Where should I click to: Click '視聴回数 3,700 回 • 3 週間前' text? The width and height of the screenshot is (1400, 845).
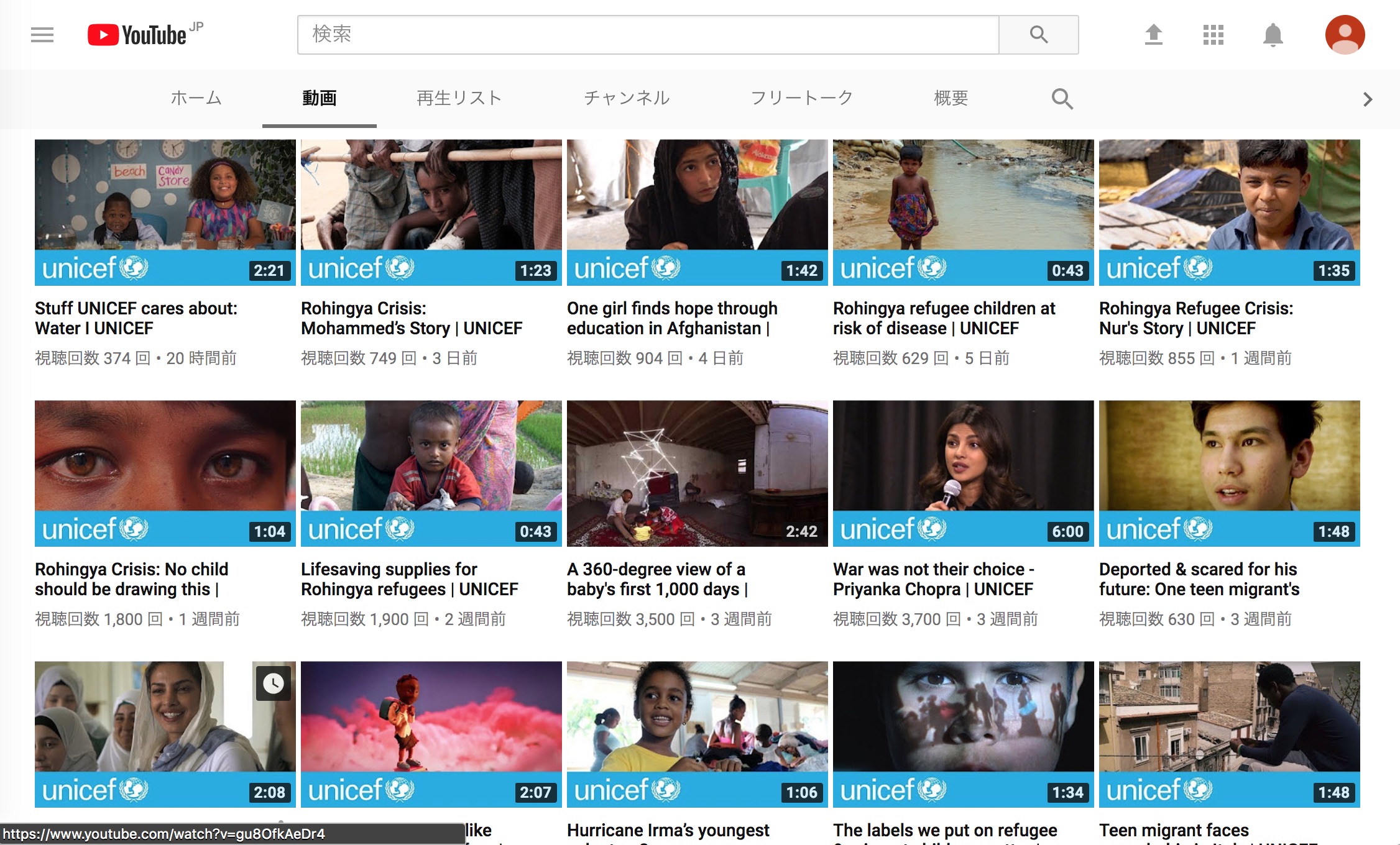click(x=936, y=619)
